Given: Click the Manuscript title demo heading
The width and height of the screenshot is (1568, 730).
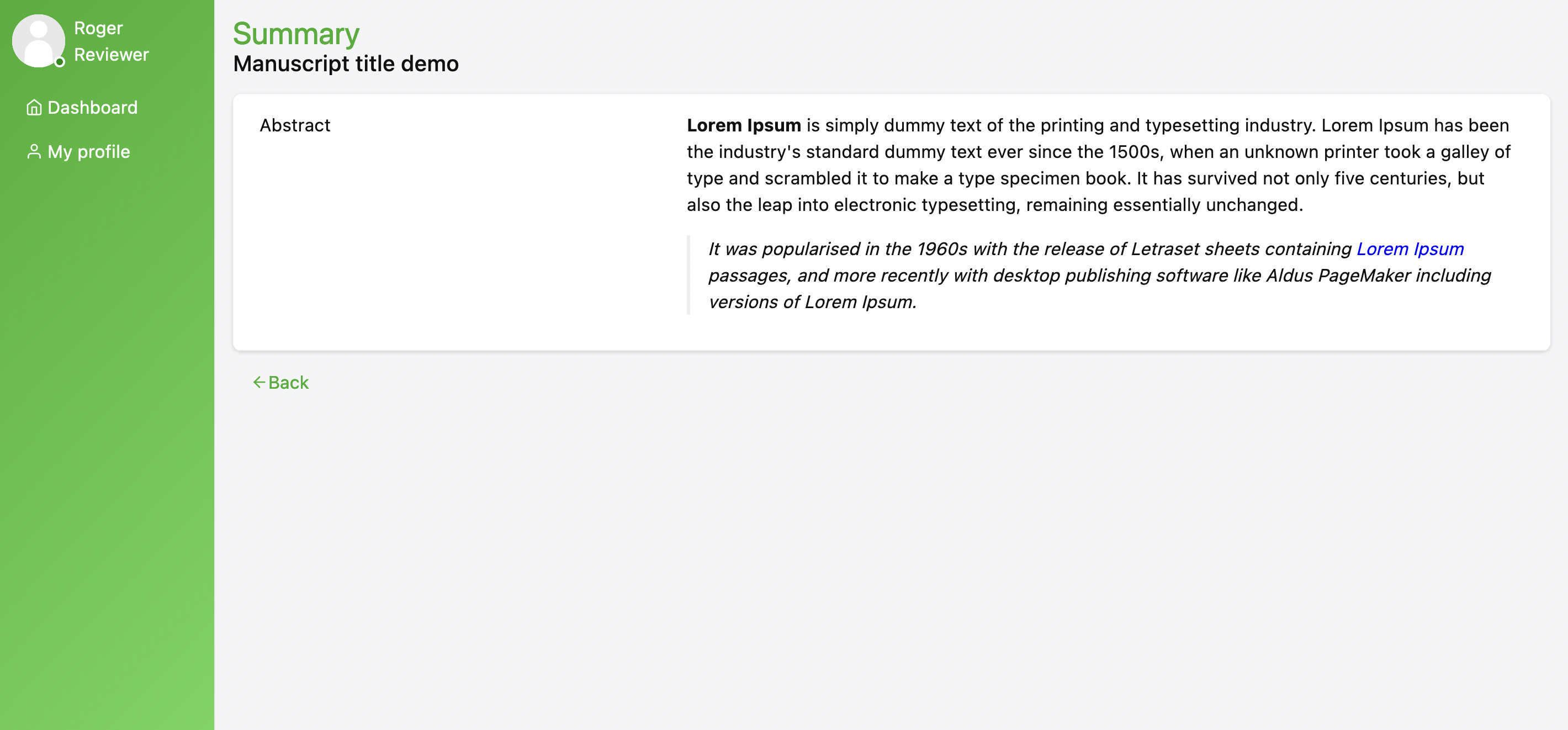Looking at the screenshot, I should 346,64.
